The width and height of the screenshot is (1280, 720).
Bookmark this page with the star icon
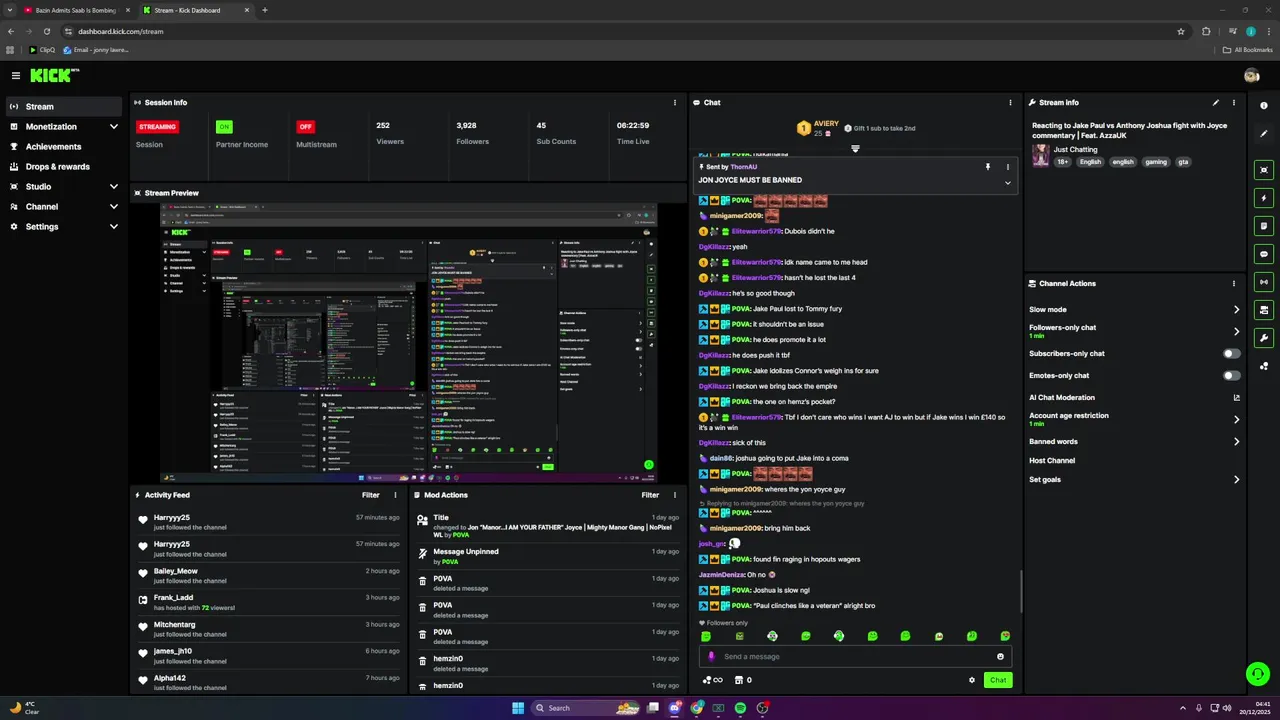point(1181,31)
